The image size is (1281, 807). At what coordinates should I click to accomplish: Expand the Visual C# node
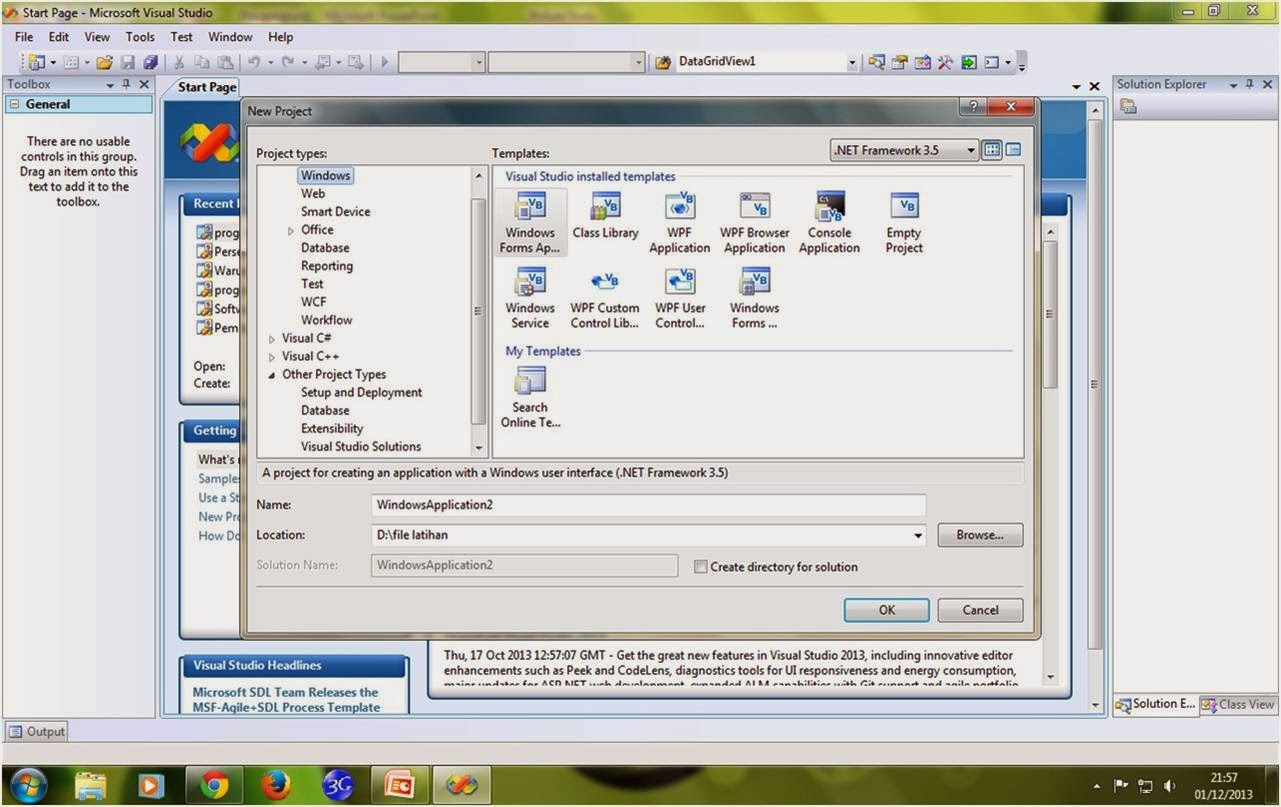tap(271, 339)
